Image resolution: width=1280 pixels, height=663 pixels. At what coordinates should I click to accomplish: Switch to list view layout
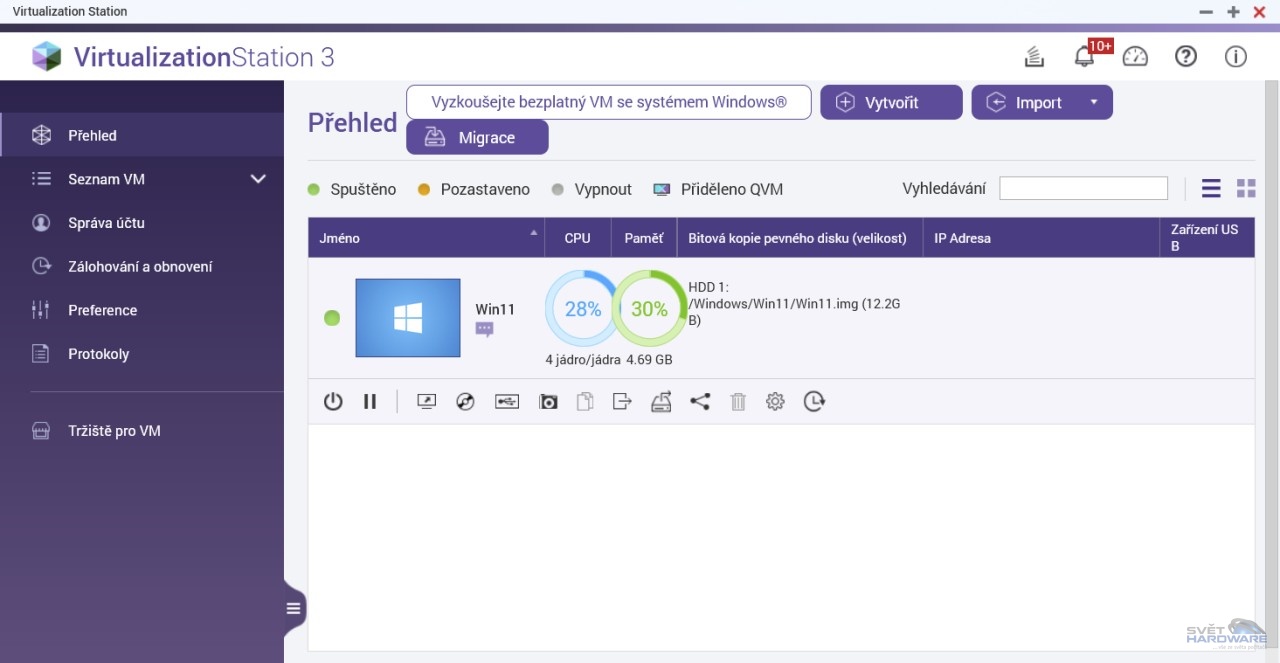pos(1211,188)
